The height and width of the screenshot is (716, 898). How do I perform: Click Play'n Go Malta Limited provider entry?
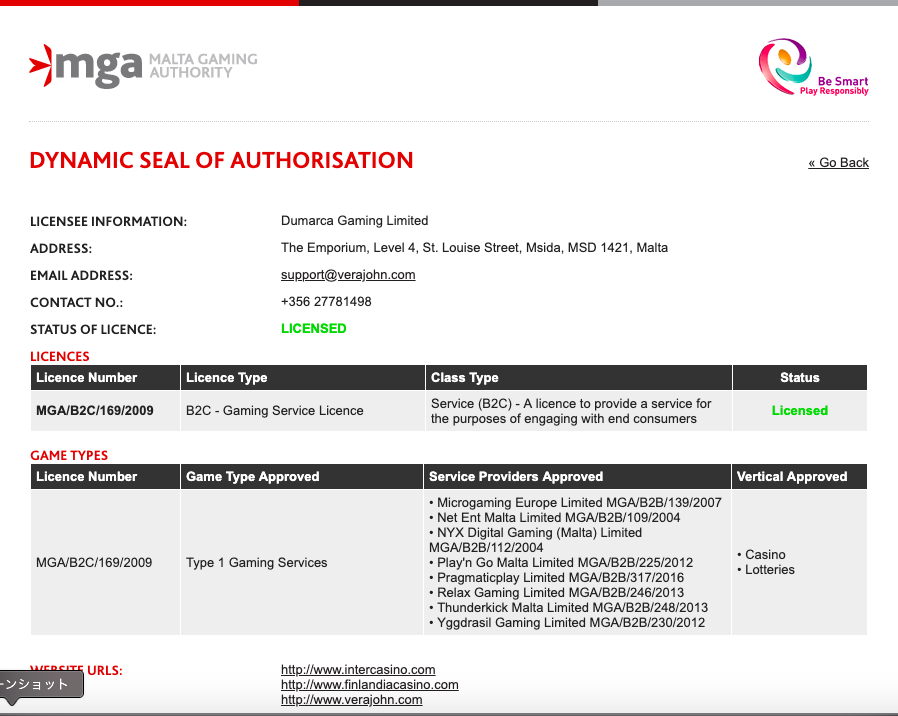tap(561, 562)
